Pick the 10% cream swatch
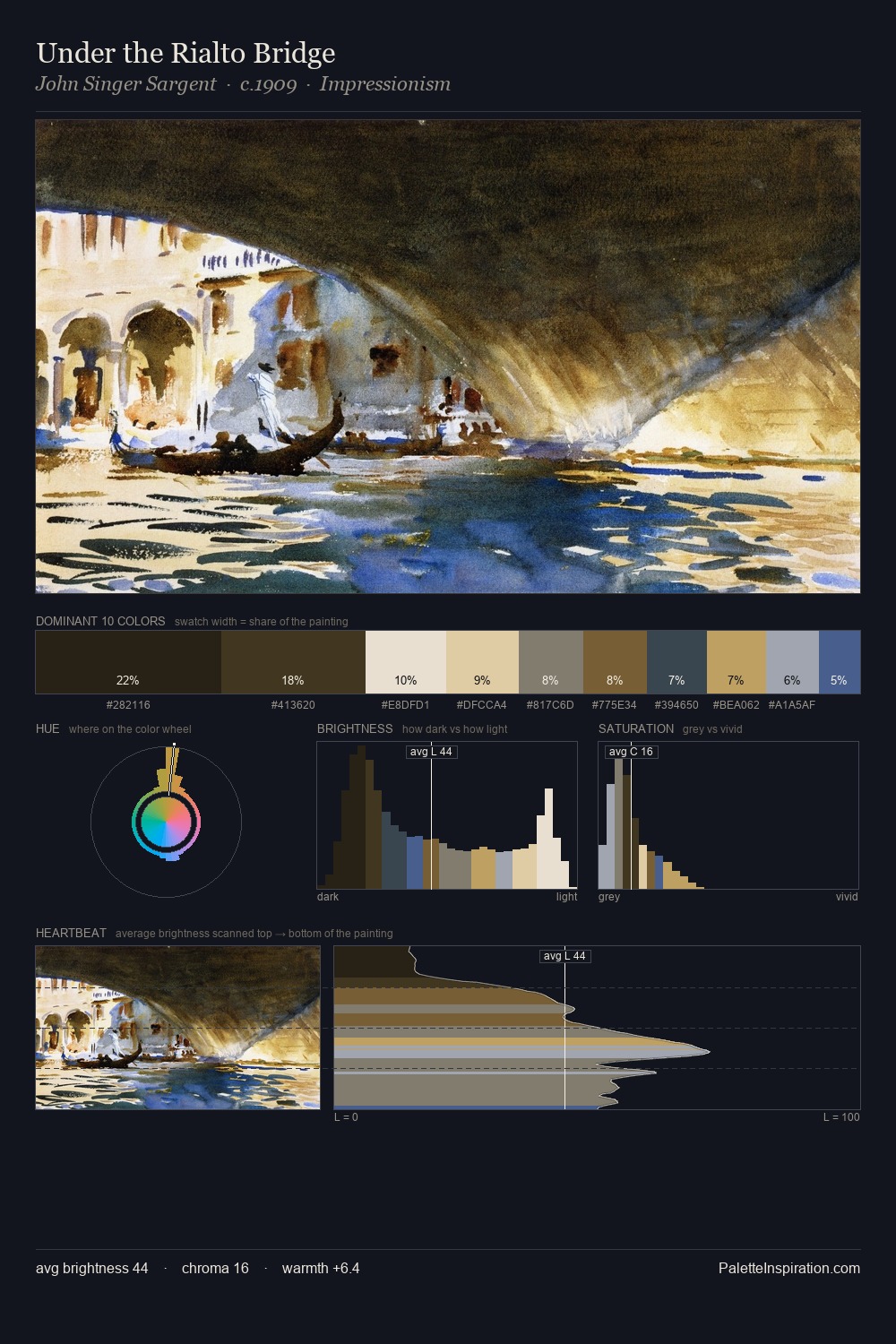This screenshot has width=896, height=1344. (x=406, y=662)
